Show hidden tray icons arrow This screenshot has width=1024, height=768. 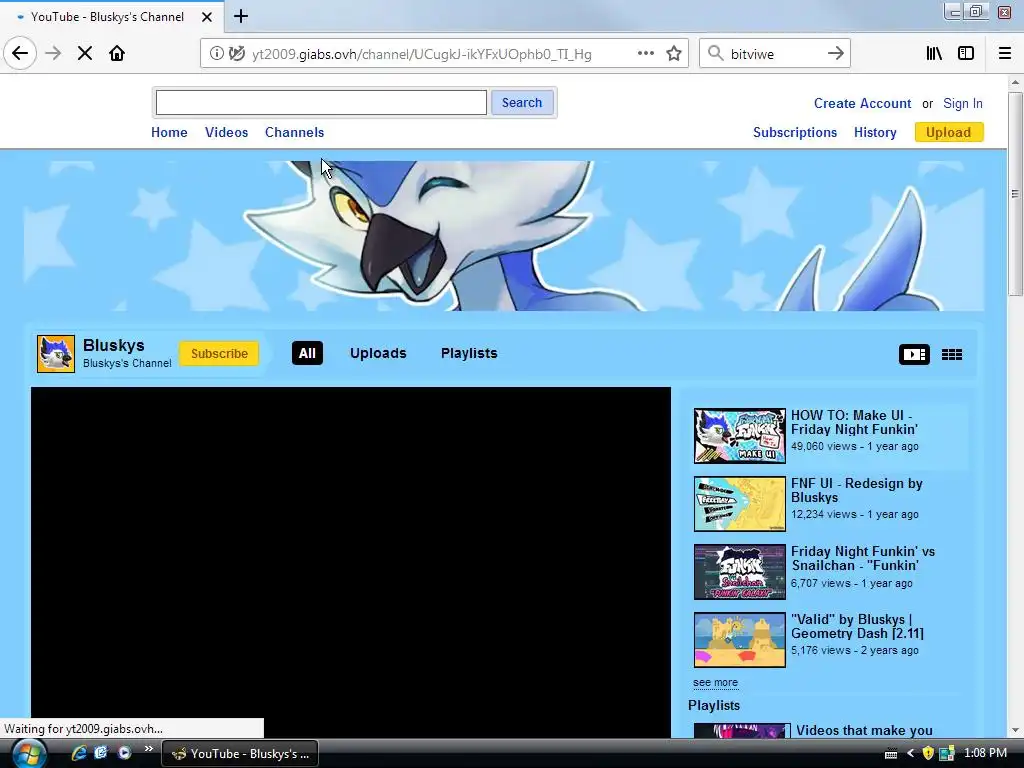coord(910,754)
